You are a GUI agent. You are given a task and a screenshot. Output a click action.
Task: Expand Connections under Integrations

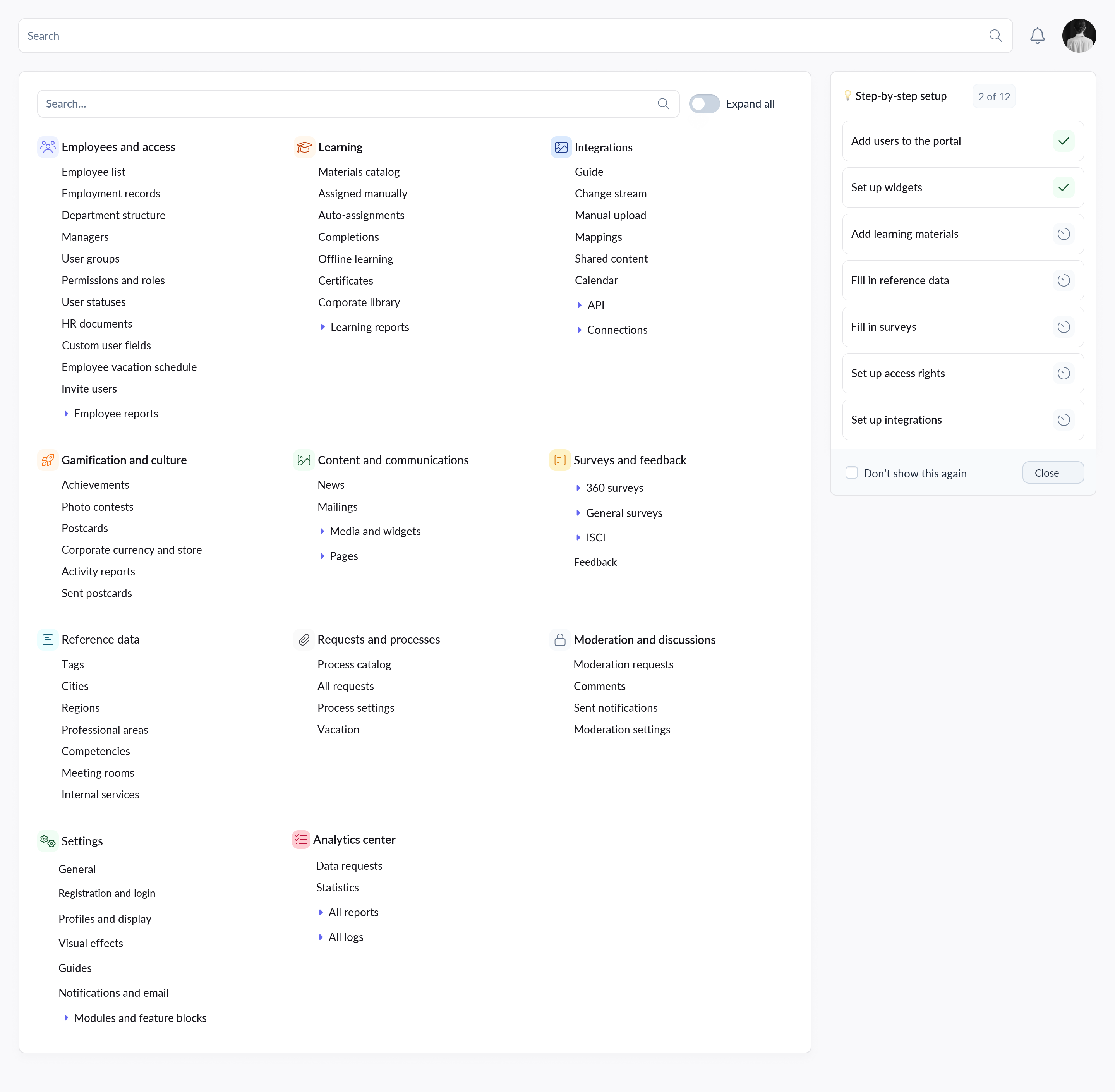pos(580,330)
